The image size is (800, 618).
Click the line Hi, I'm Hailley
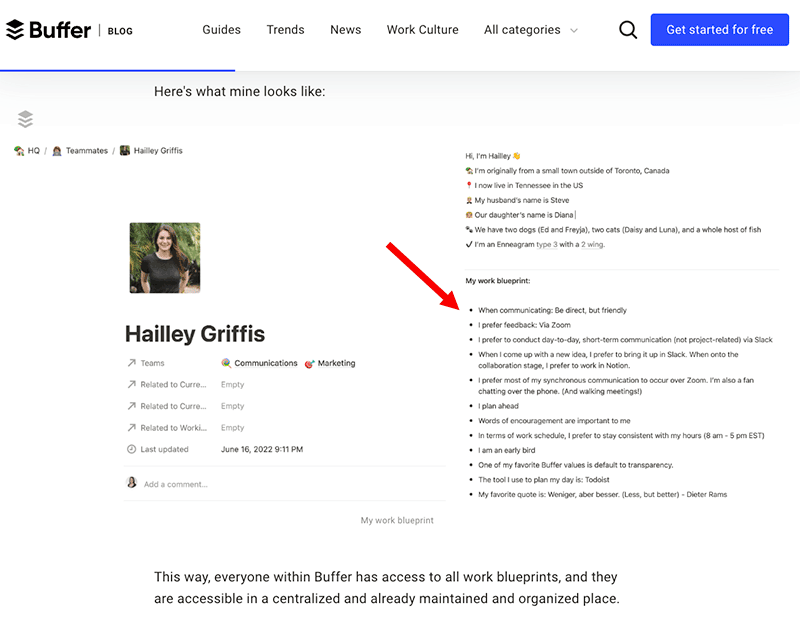click(493, 156)
